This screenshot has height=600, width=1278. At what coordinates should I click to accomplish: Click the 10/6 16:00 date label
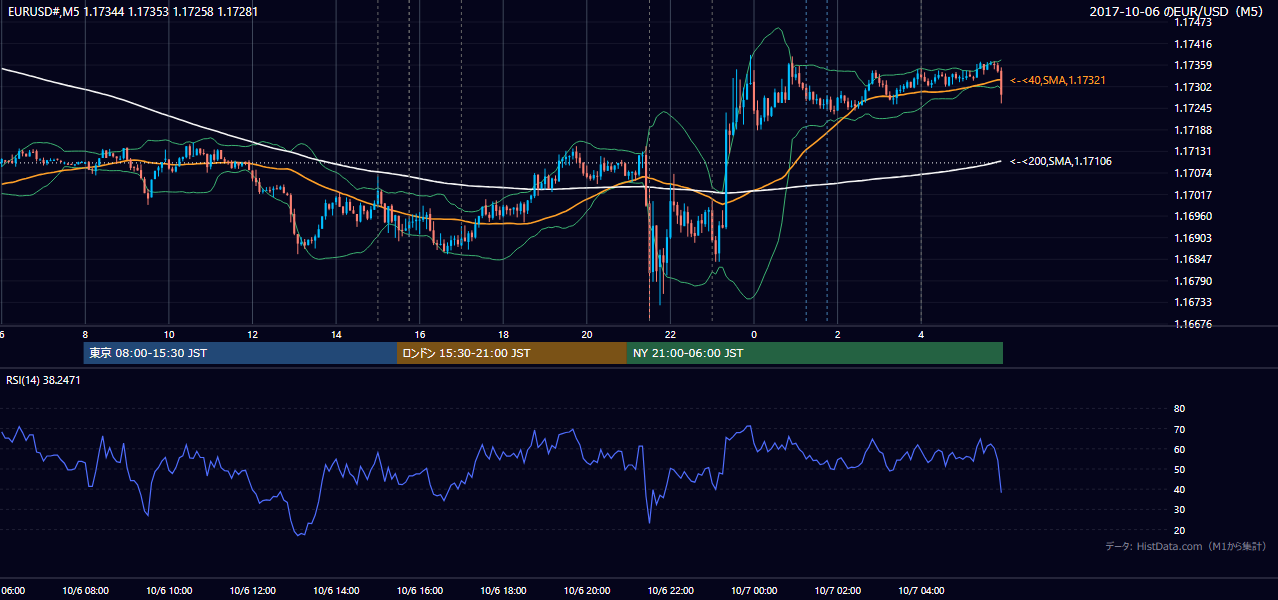click(420, 591)
